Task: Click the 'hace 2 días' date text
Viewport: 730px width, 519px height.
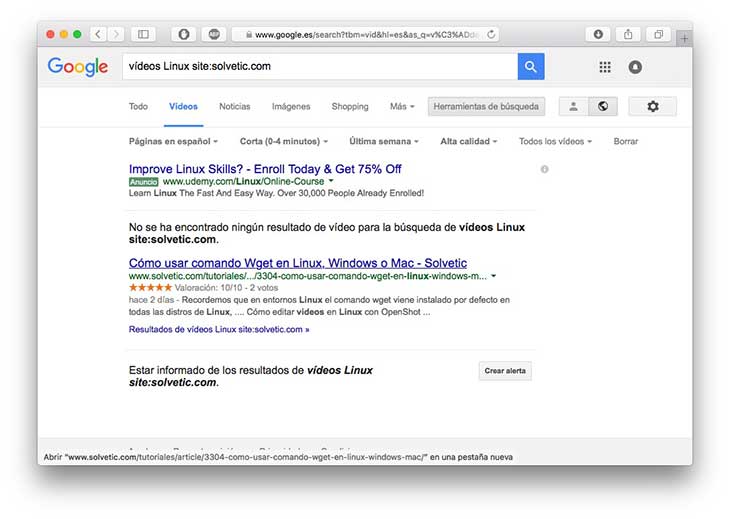Action: (151, 300)
